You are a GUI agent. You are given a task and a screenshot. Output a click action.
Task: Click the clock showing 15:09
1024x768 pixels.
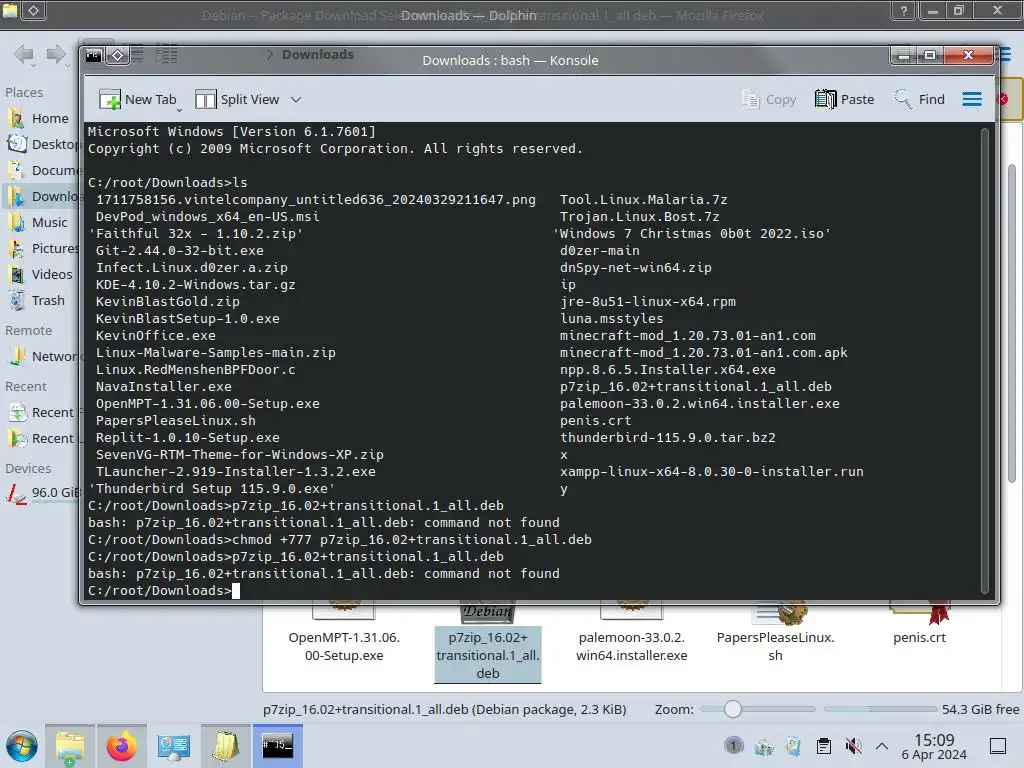[x=934, y=746]
